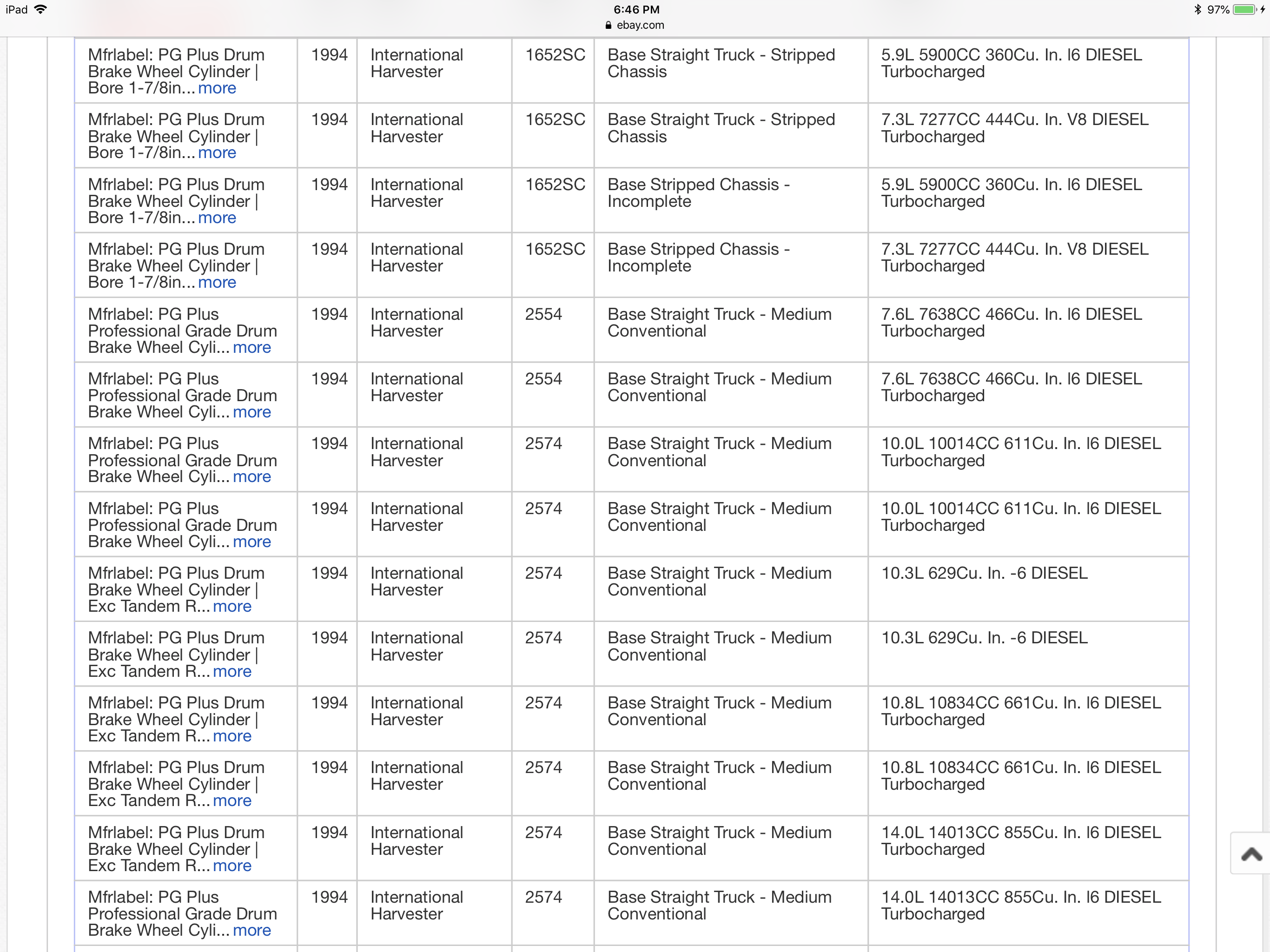Tap the Wi-Fi status icon
This screenshot has width=1270, height=952.
coord(40,9)
